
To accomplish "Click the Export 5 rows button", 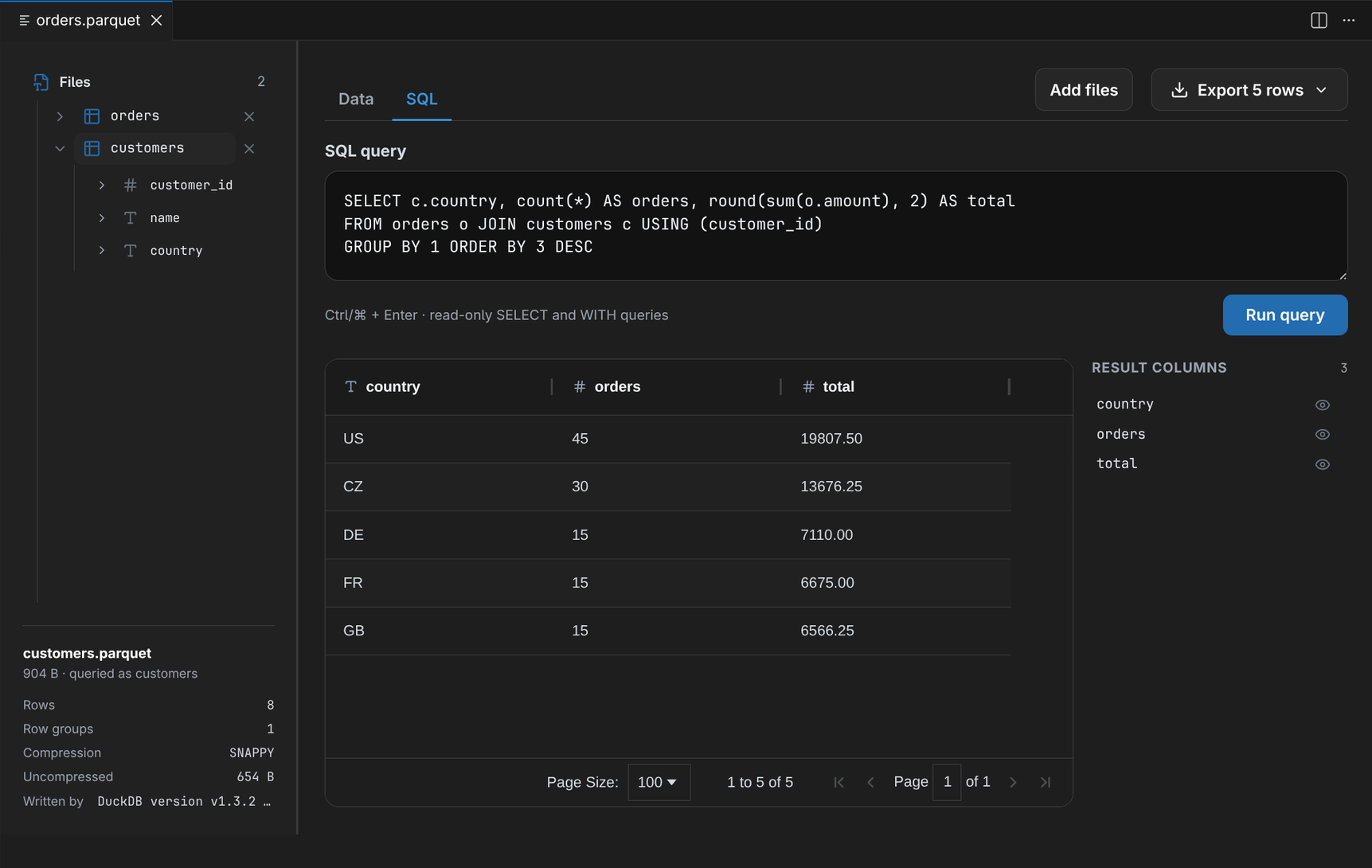I will (1249, 90).
